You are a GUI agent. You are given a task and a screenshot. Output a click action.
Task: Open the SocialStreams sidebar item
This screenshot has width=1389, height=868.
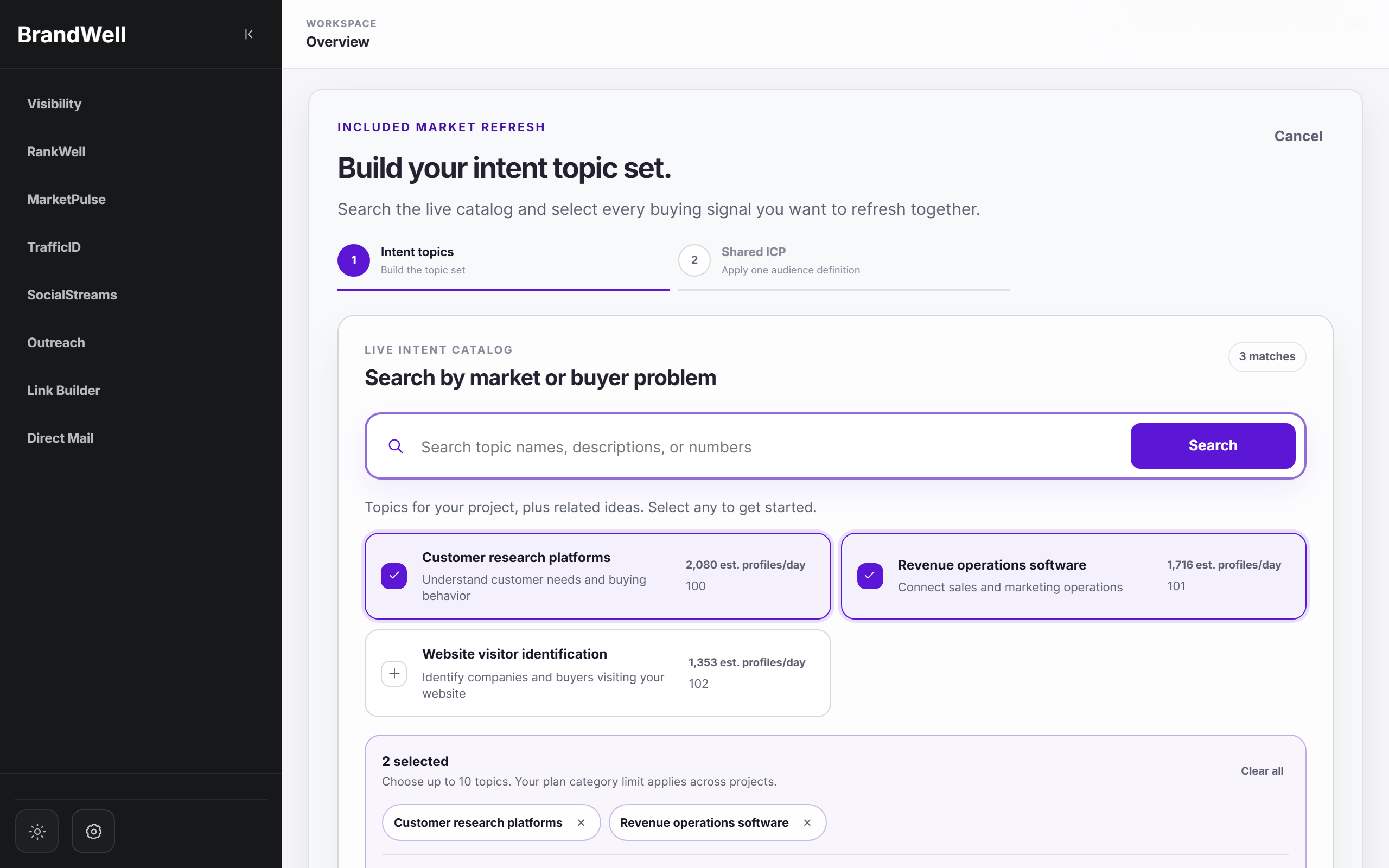[72, 295]
